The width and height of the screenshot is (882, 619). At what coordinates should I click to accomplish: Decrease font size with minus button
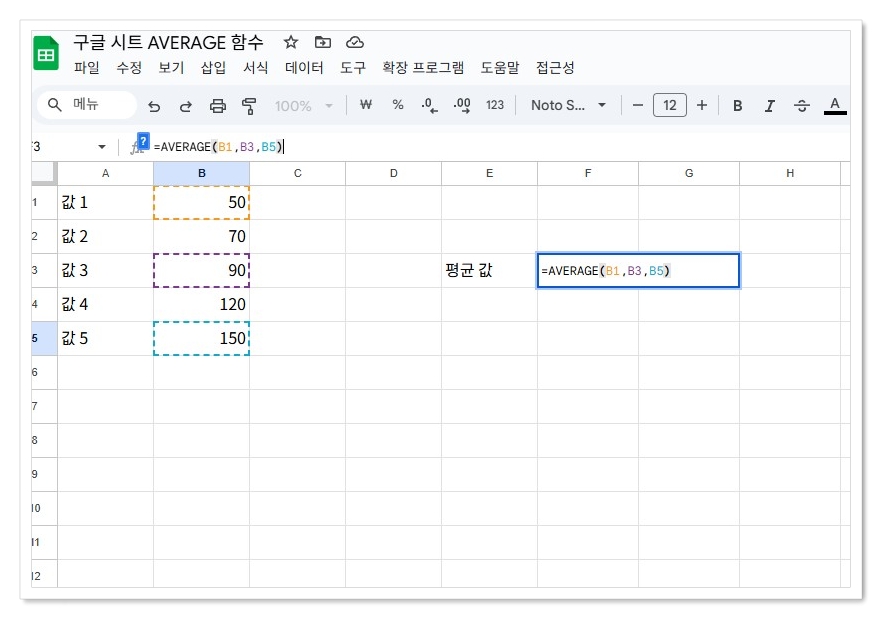point(637,105)
